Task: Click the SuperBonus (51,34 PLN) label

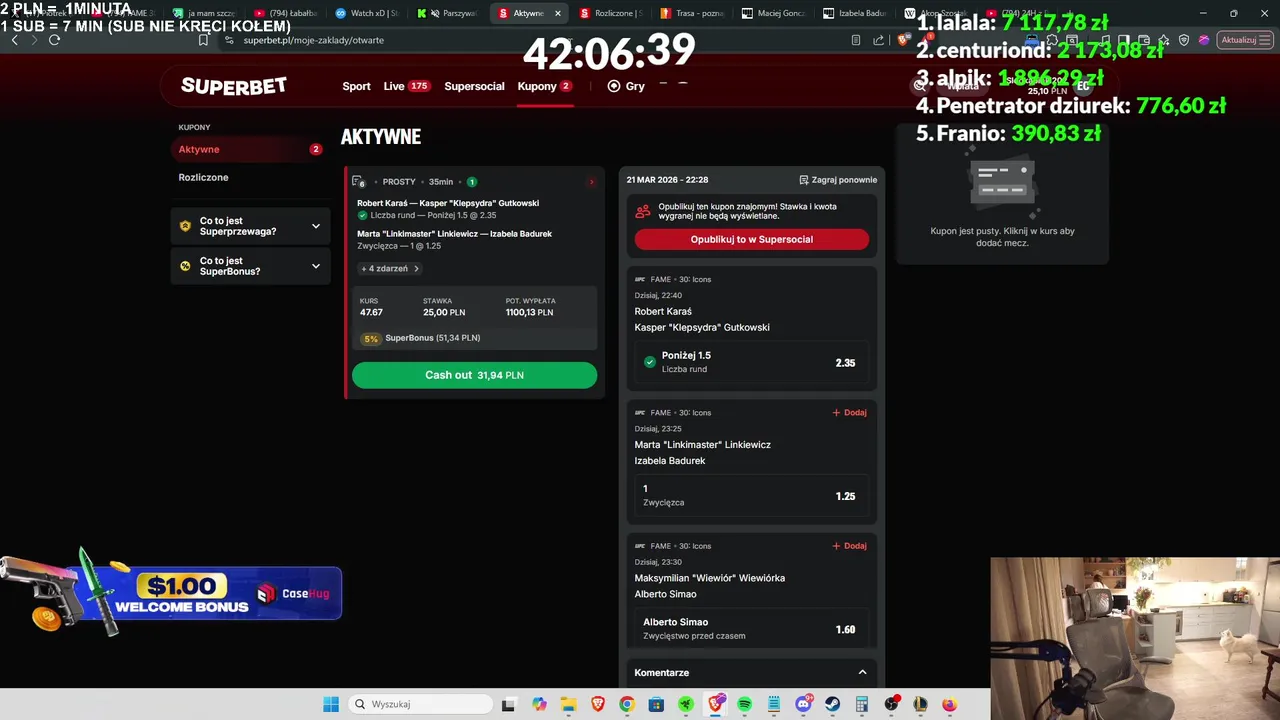Action: click(433, 338)
